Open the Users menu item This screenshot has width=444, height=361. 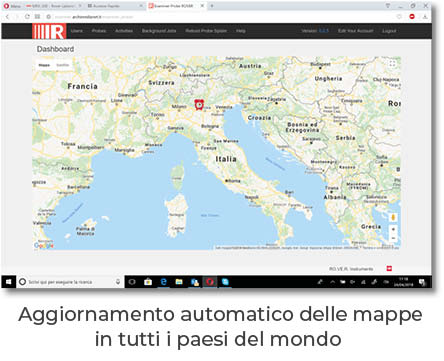(77, 31)
